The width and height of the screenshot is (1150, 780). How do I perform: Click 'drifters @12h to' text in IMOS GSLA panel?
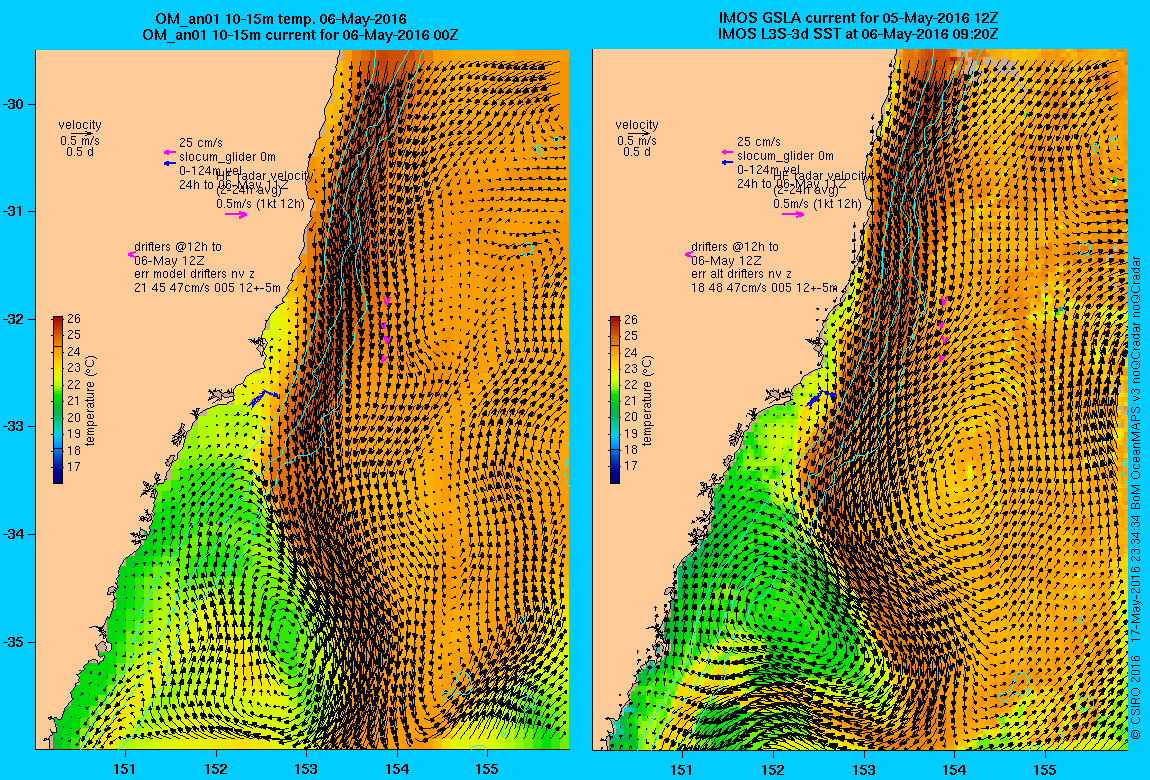point(735,246)
